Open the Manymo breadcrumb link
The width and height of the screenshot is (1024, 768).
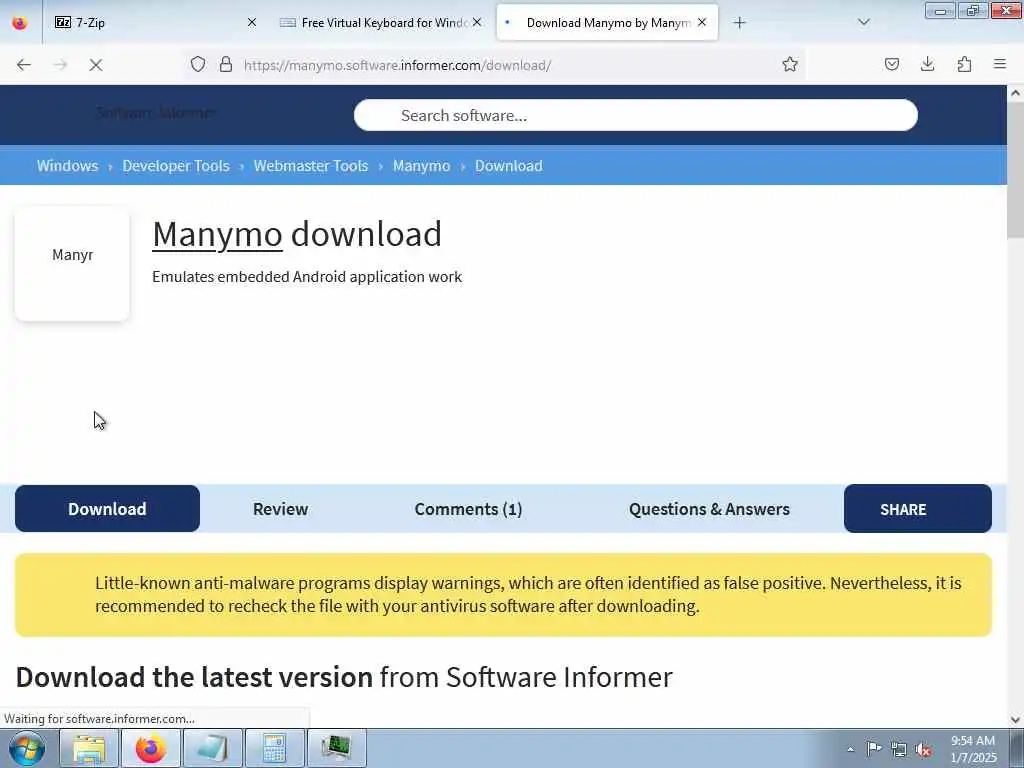(x=421, y=166)
